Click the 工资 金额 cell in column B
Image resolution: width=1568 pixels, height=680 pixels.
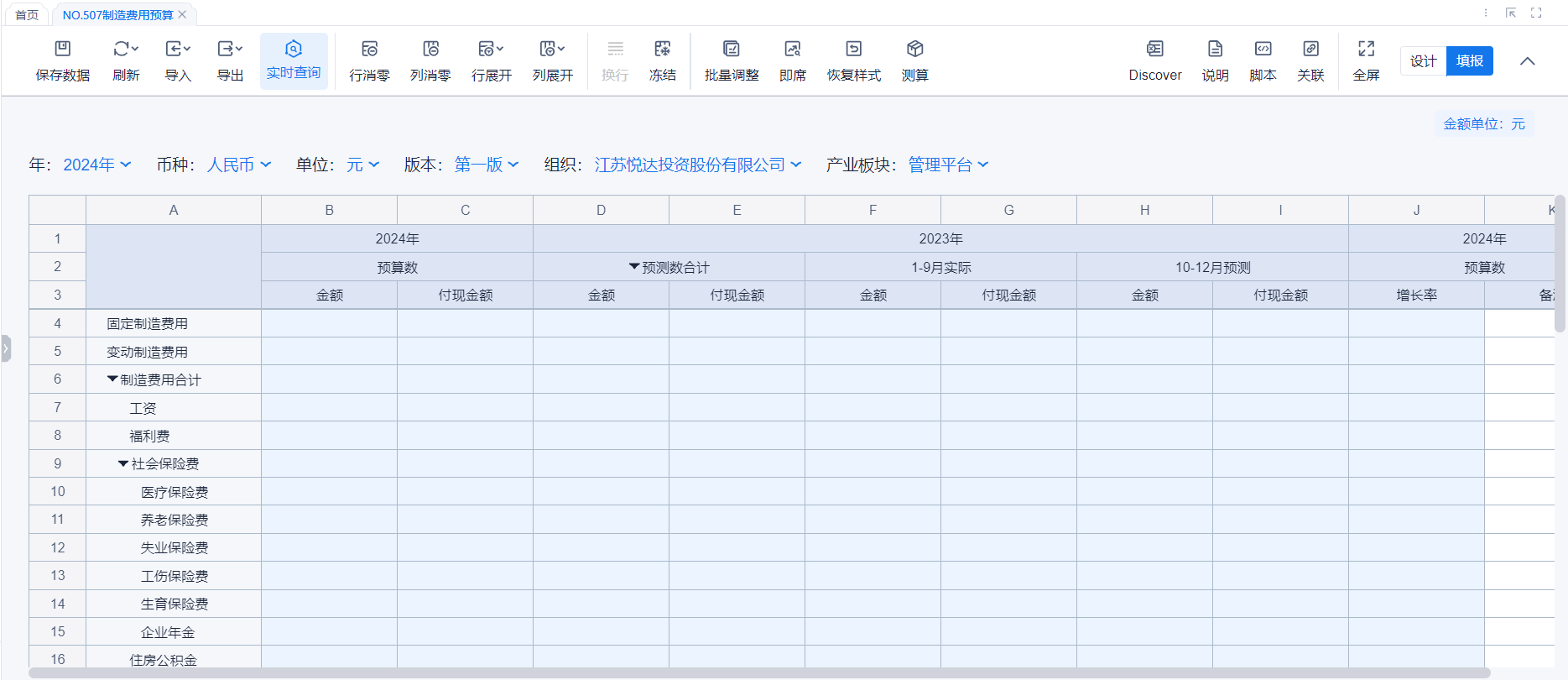(329, 408)
